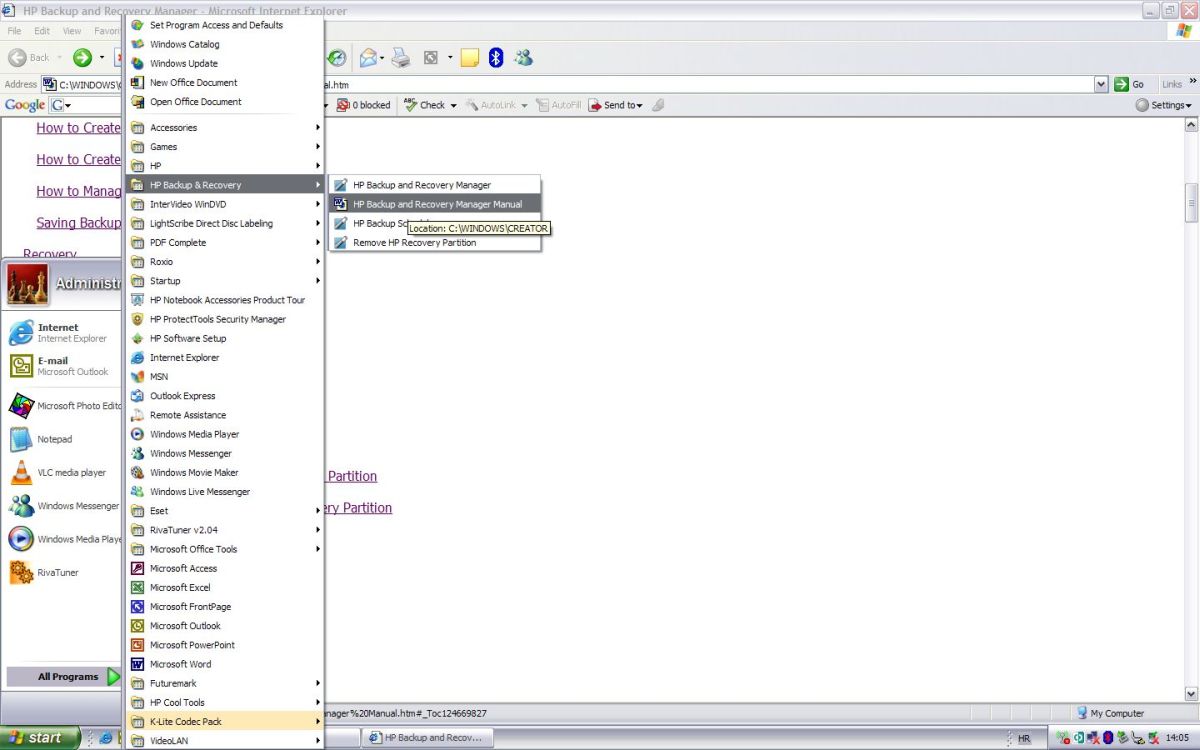Click the page's vertical scrollbar down arrow

[x=1191, y=693]
